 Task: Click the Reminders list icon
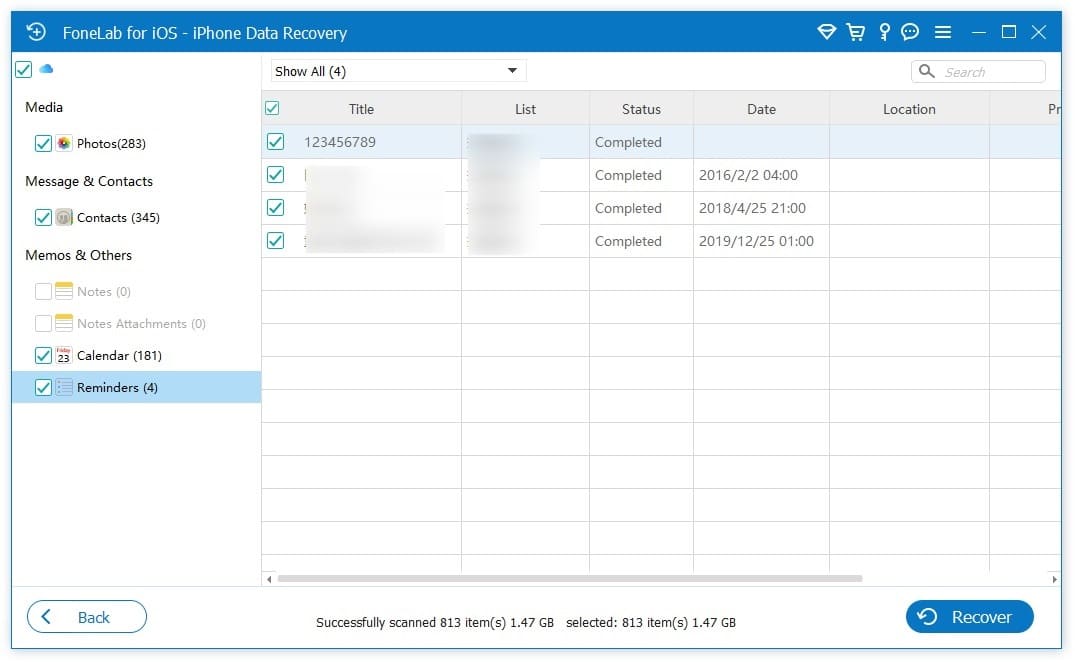click(64, 387)
